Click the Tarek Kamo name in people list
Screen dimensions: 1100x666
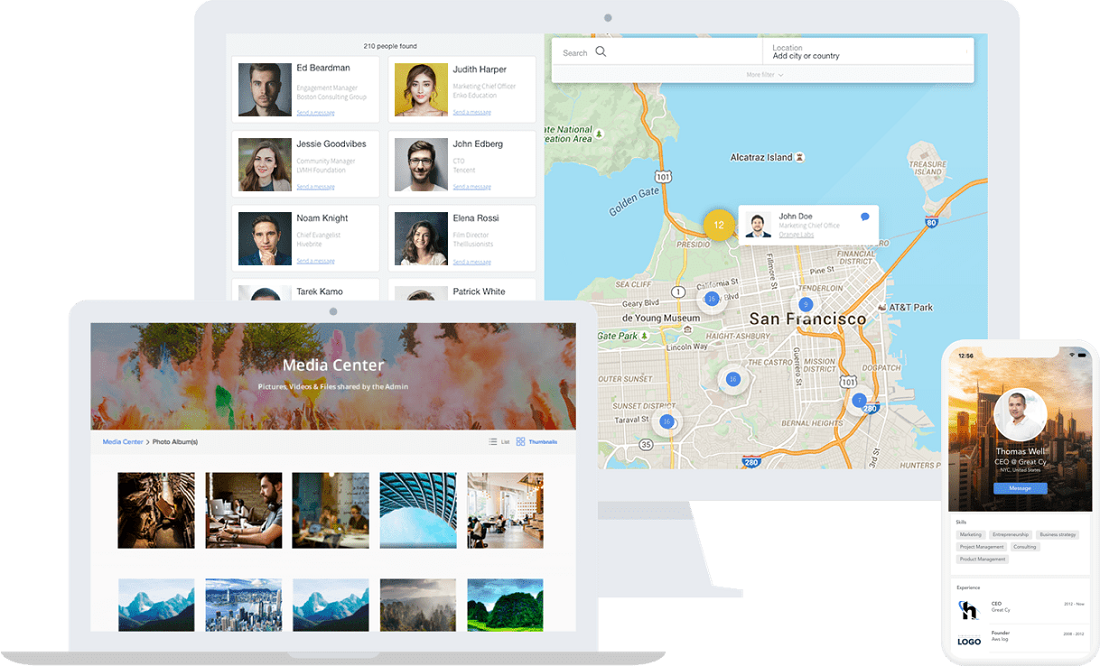[319, 291]
